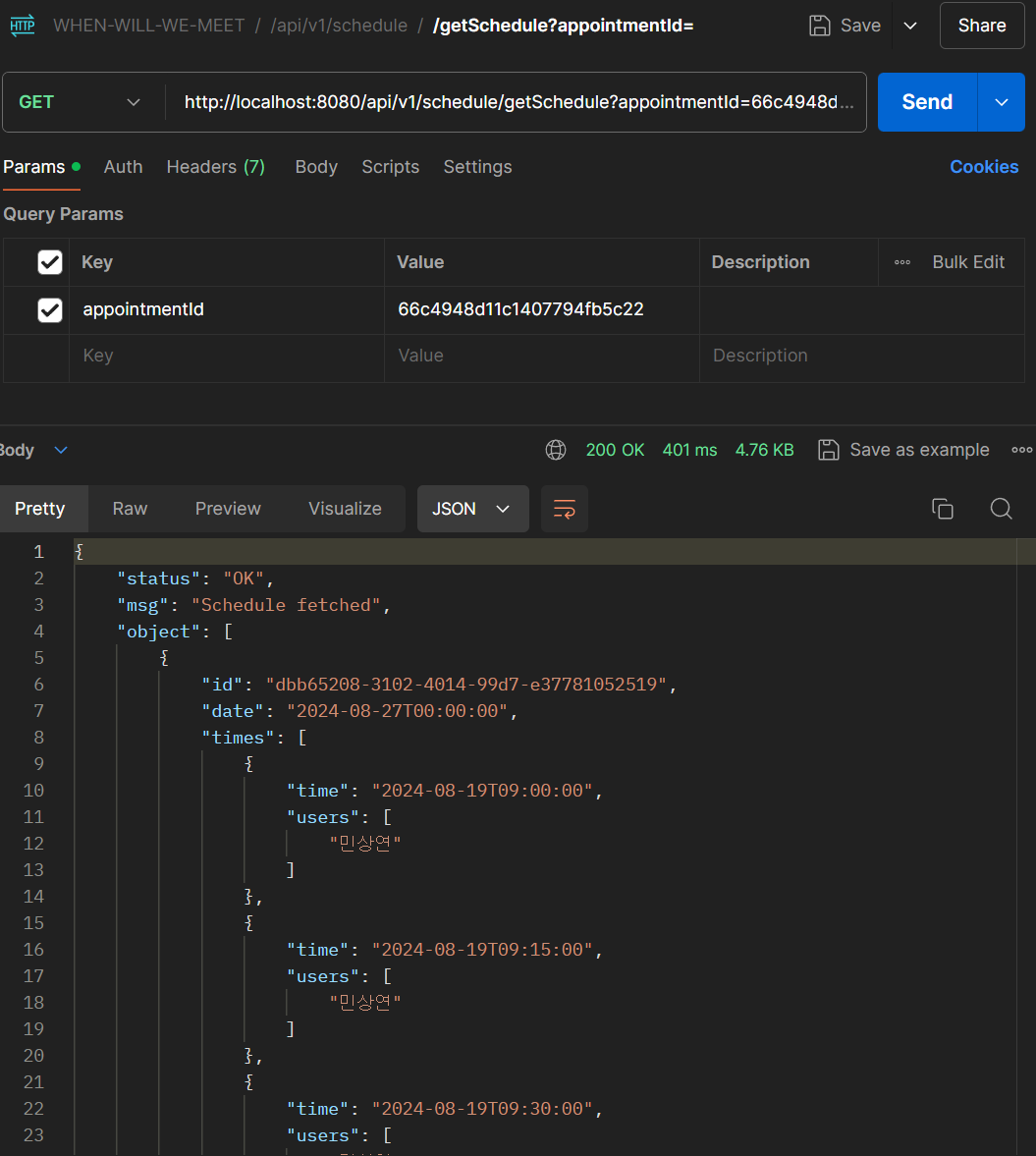Click the time value 2024-08-19T09:15:00
The width and height of the screenshot is (1036, 1156).
coord(482,951)
